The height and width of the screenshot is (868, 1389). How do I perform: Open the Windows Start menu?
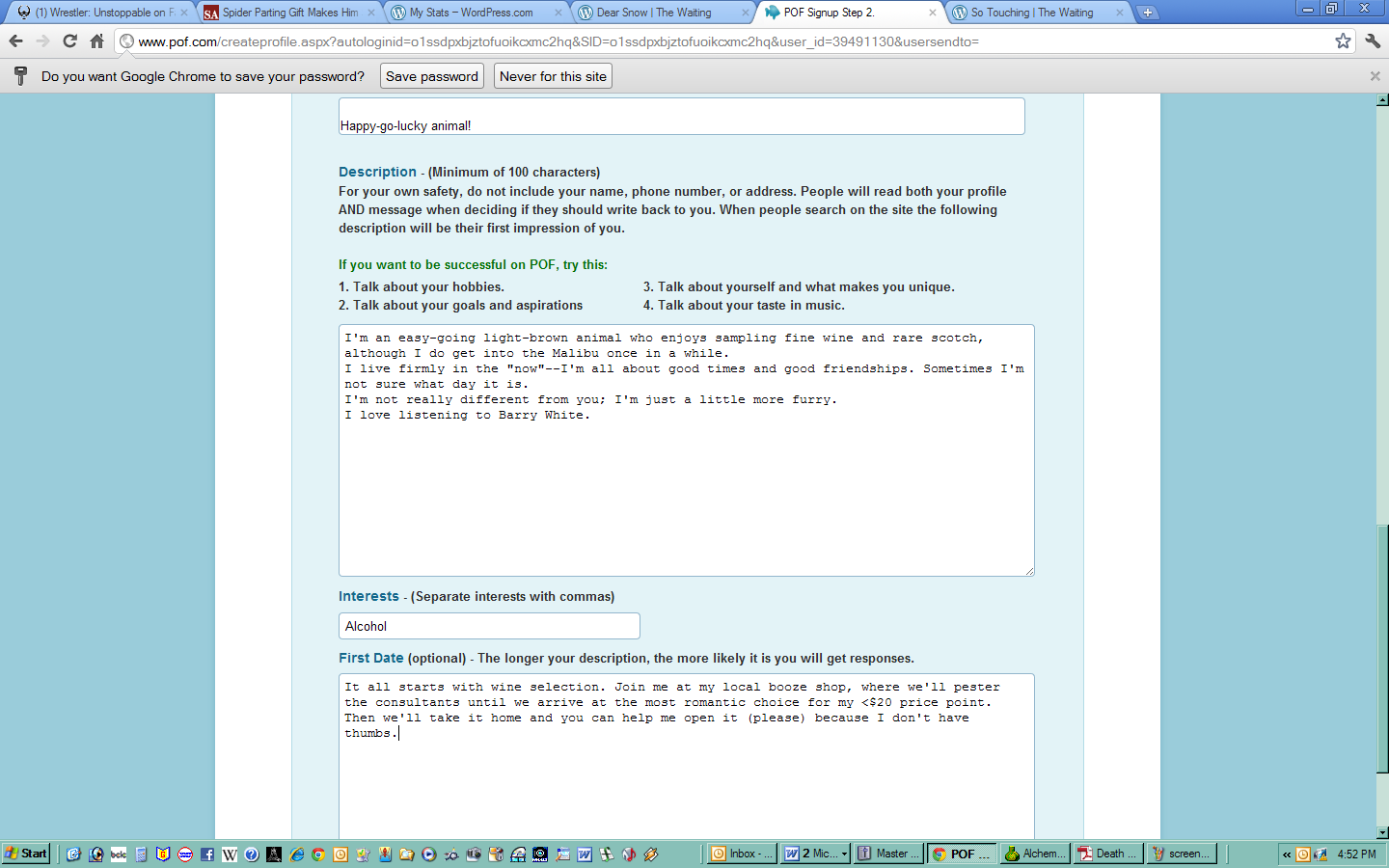(x=26, y=854)
